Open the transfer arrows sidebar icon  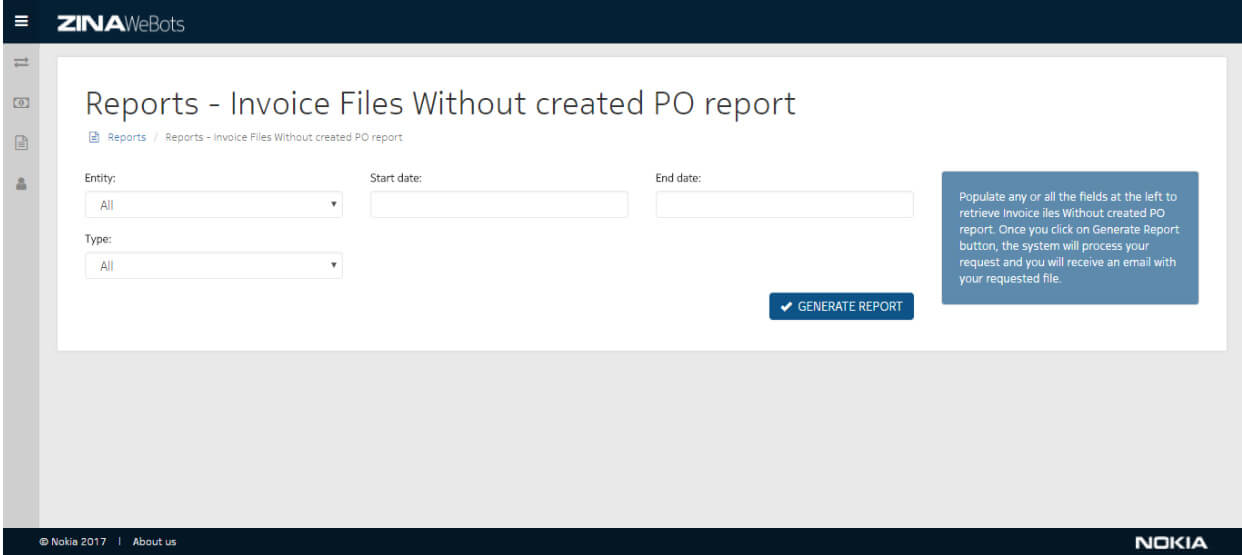point(21,63)
